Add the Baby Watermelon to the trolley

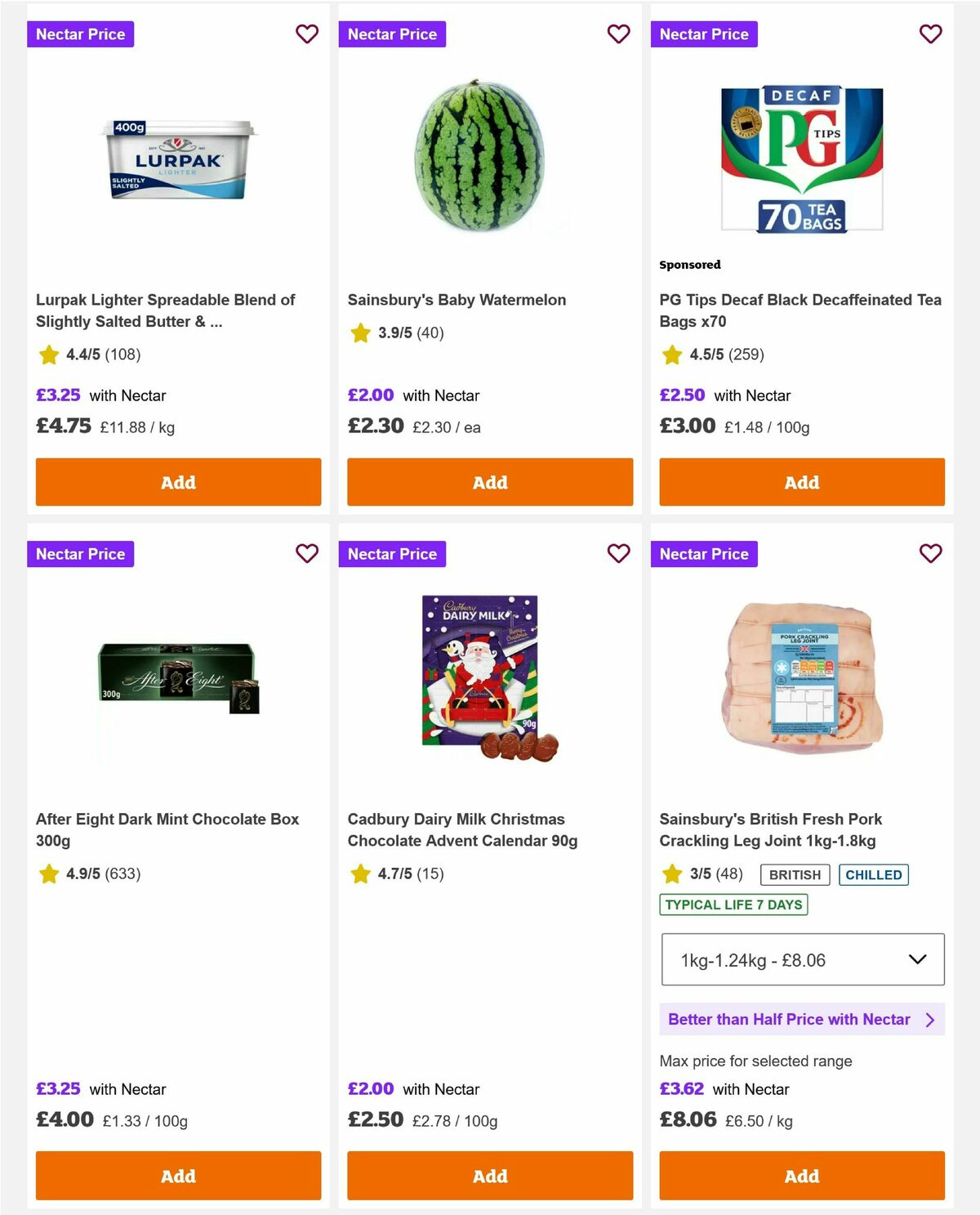point(489,482)
